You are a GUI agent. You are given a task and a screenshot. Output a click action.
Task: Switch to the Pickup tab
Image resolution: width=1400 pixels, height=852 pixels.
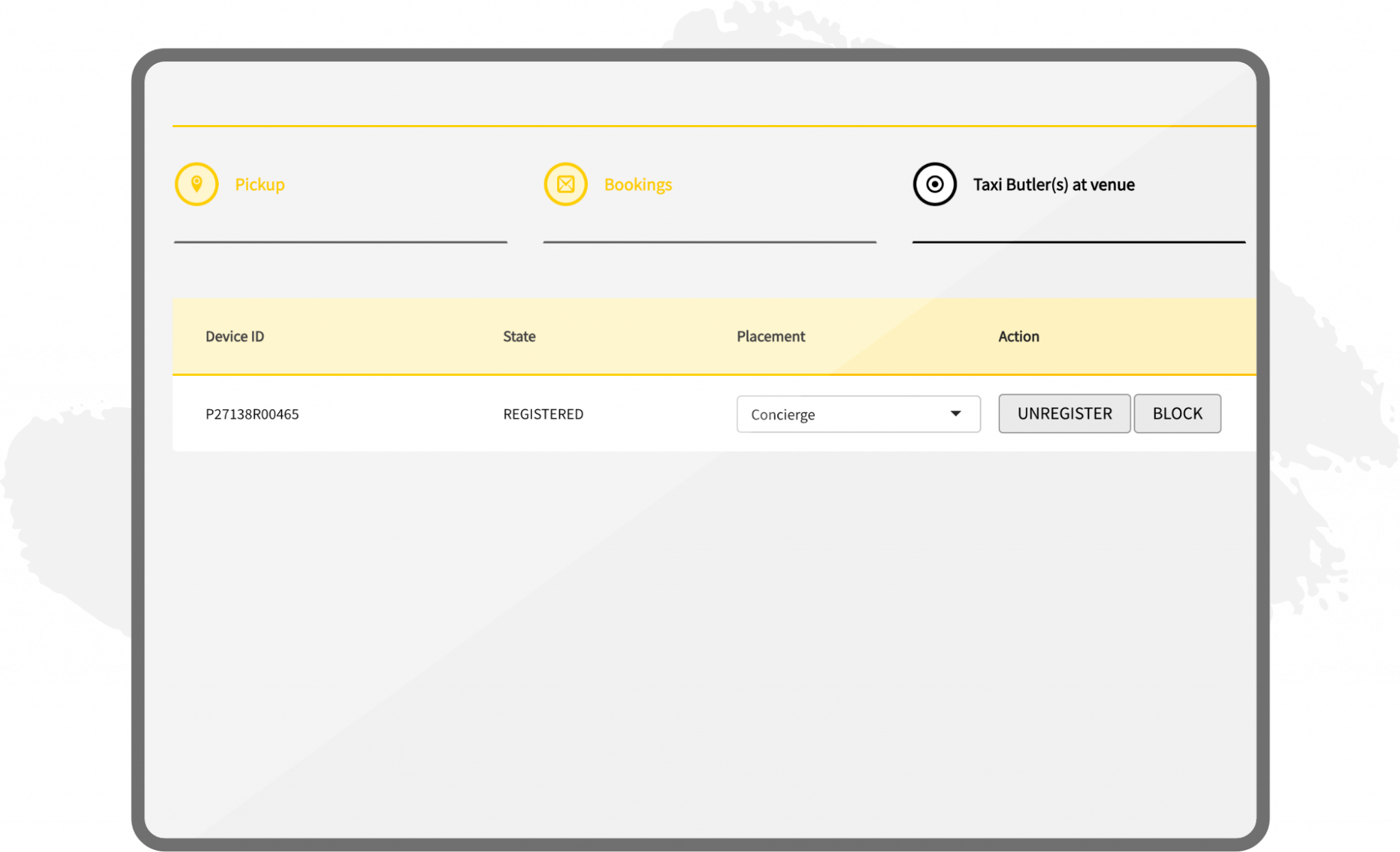coord(258,184)
